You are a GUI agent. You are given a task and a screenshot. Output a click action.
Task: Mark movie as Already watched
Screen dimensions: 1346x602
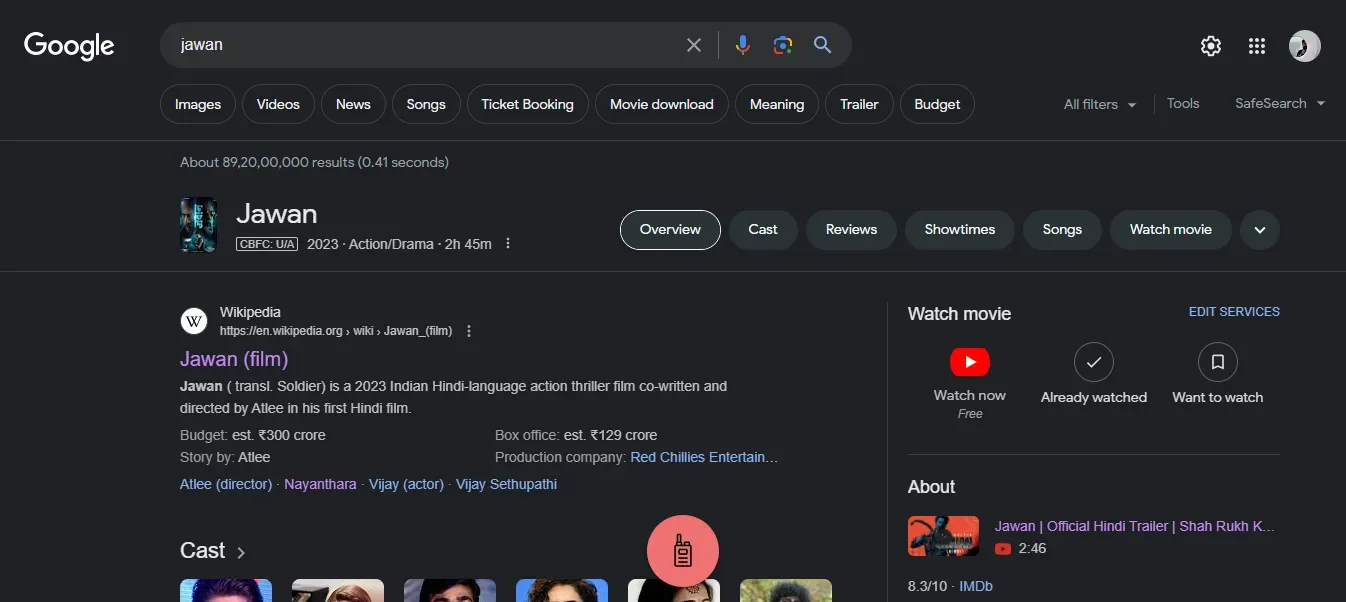click(1094, 362)
